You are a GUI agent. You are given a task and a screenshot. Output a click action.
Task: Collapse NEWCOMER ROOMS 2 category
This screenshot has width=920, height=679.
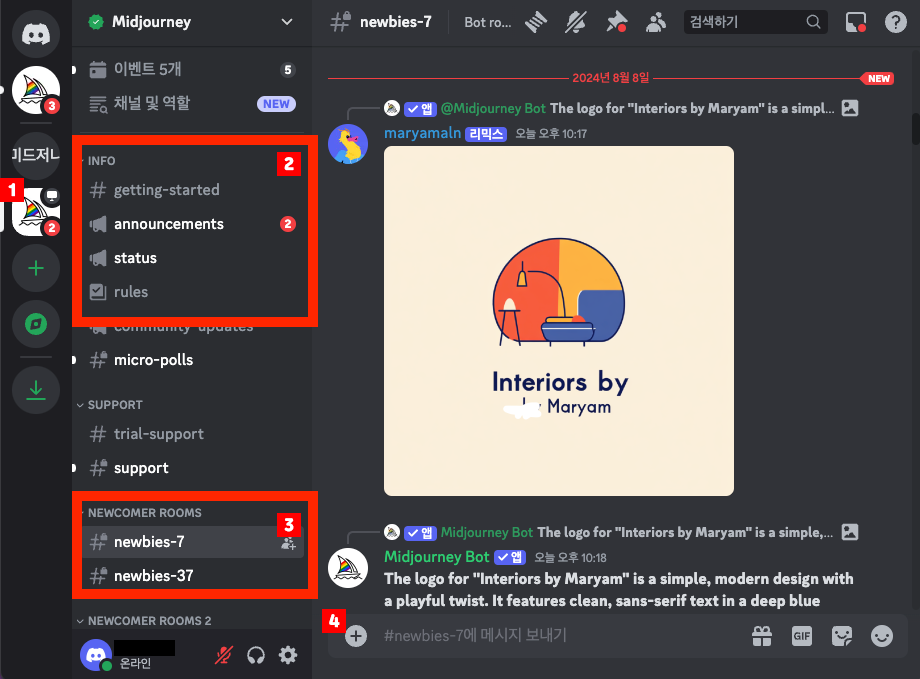click(144, 621)
